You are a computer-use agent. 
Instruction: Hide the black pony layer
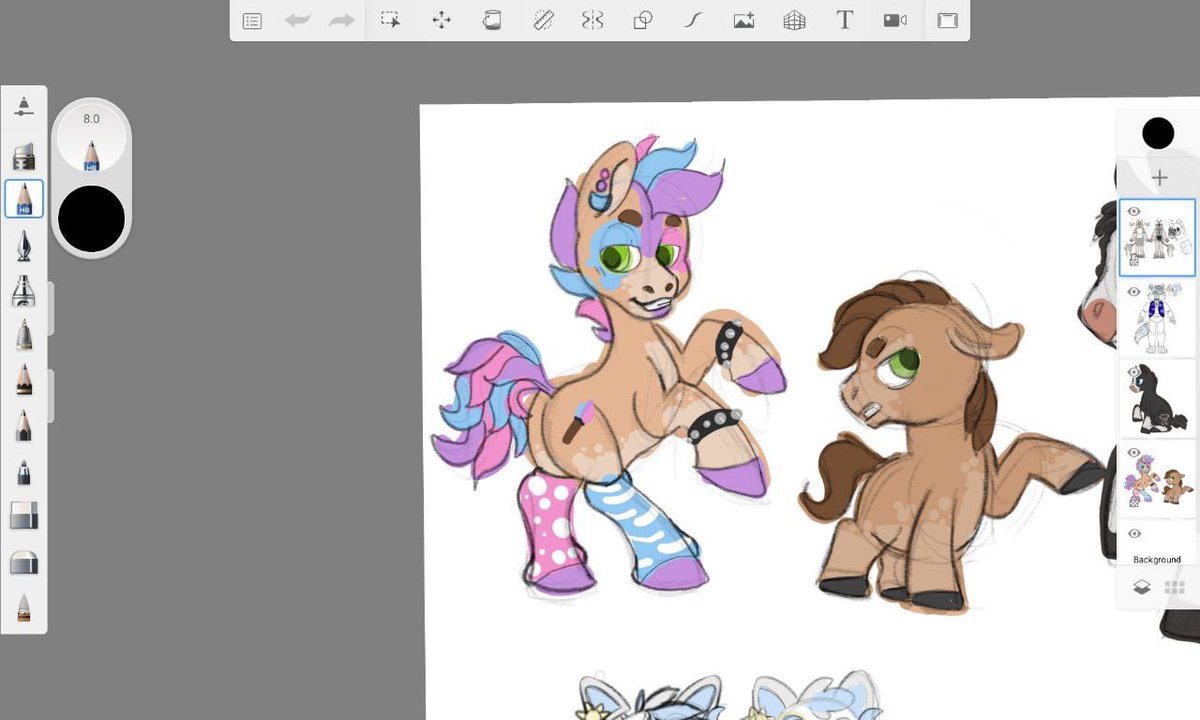pyautogui.click(x=1134, y=372)
